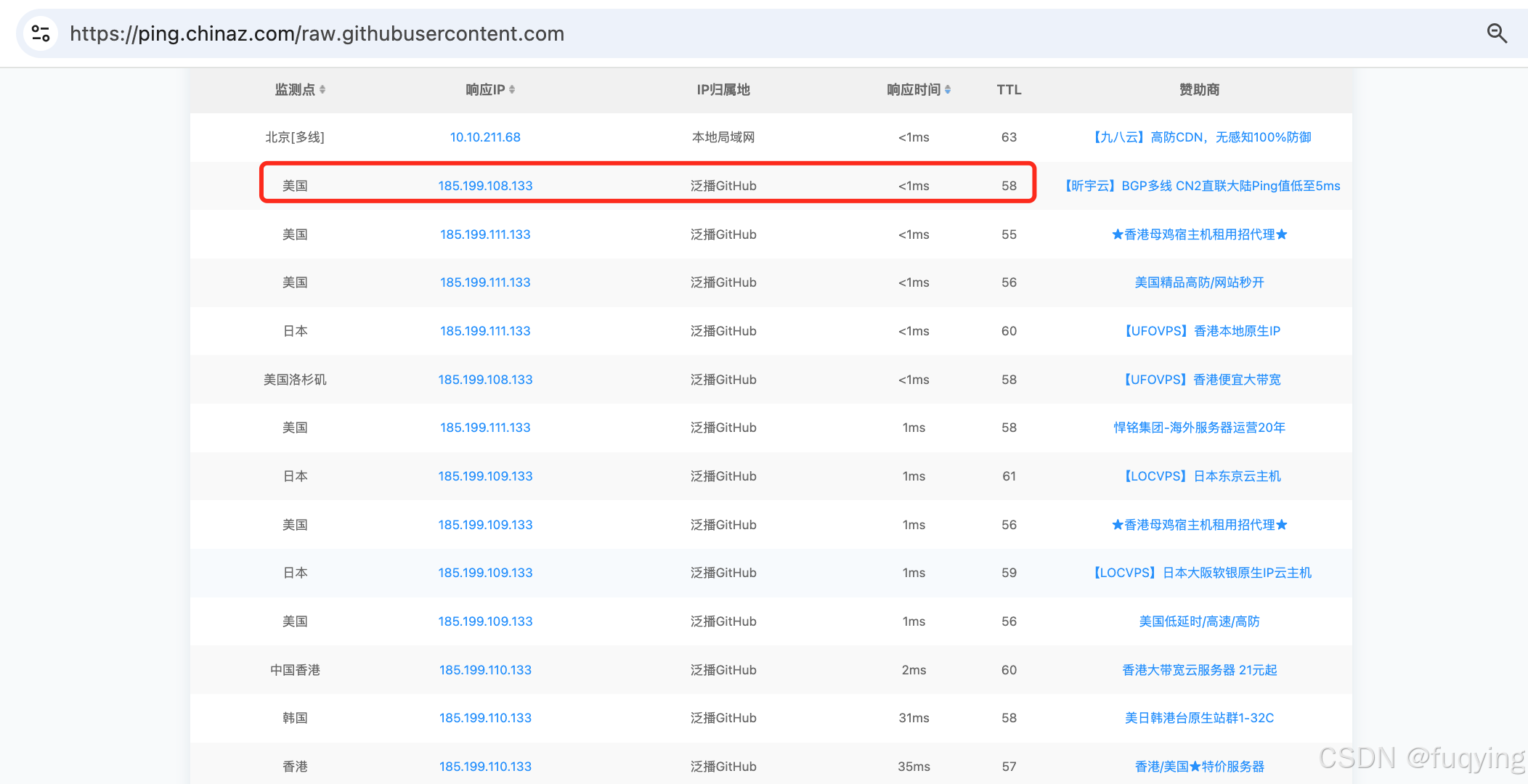Open IP link 10.10.211.68

coord(485,137)
